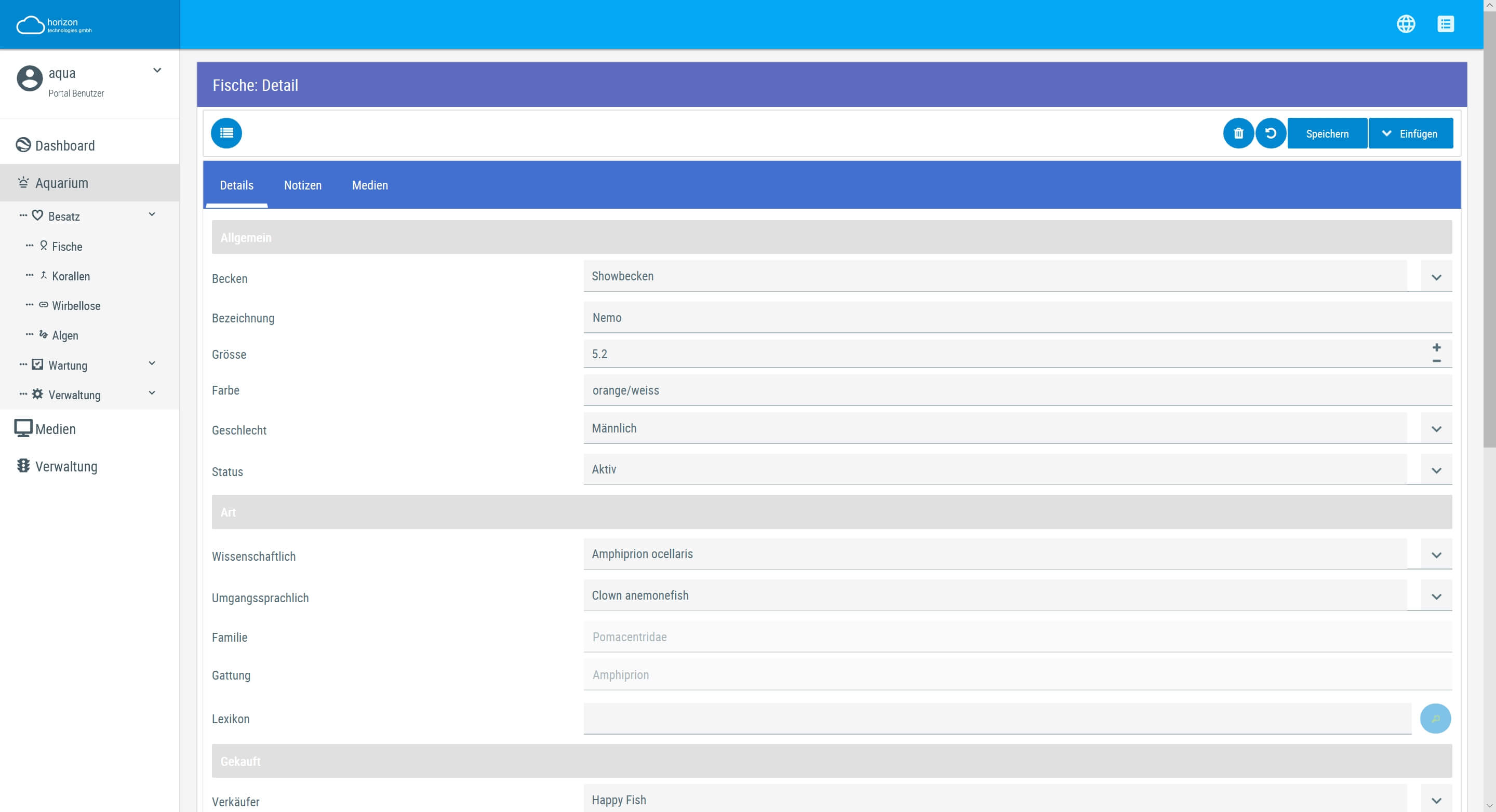This screenshot has height=812, width=1496.
Task: Click the top-right list icon
Action: point(1445,24)
